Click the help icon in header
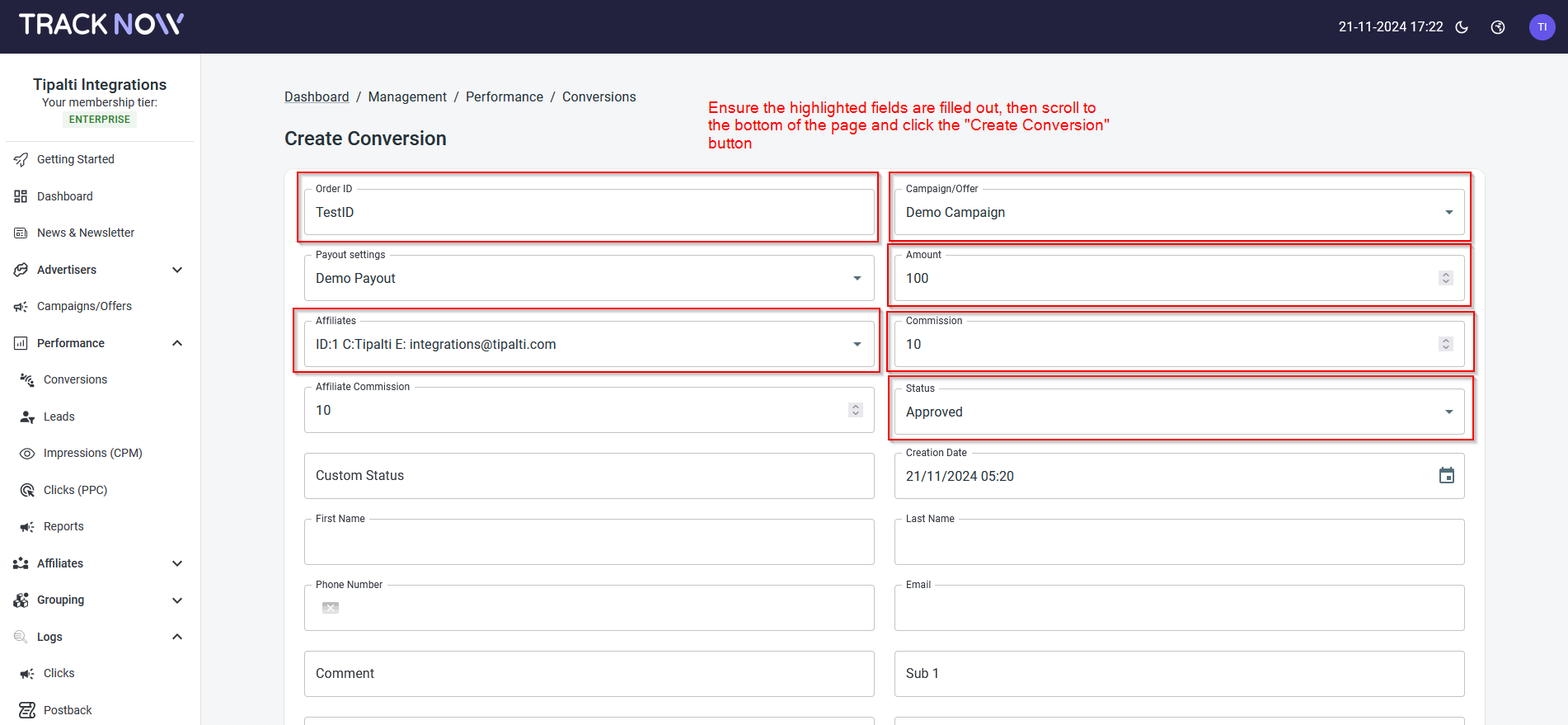 pyautogui.click(x=1498, y=27)
